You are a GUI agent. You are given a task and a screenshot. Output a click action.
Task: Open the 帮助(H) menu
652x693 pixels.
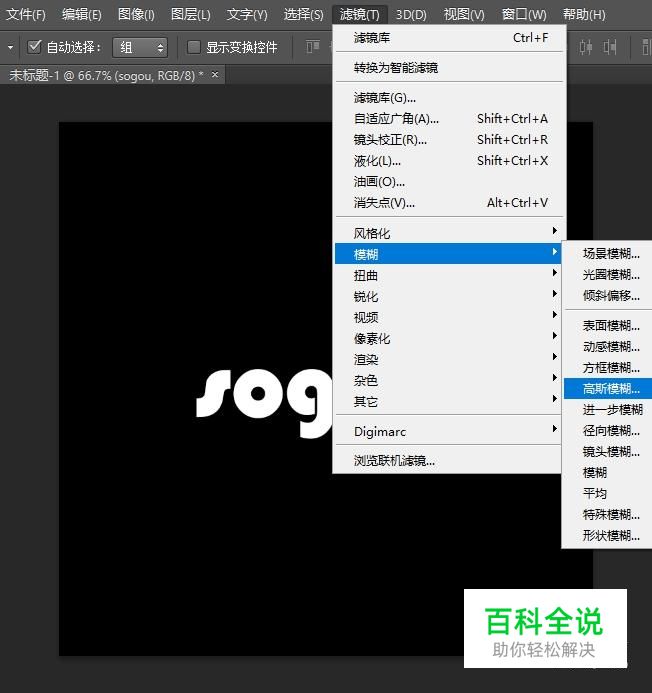click(x=583, y=15)
